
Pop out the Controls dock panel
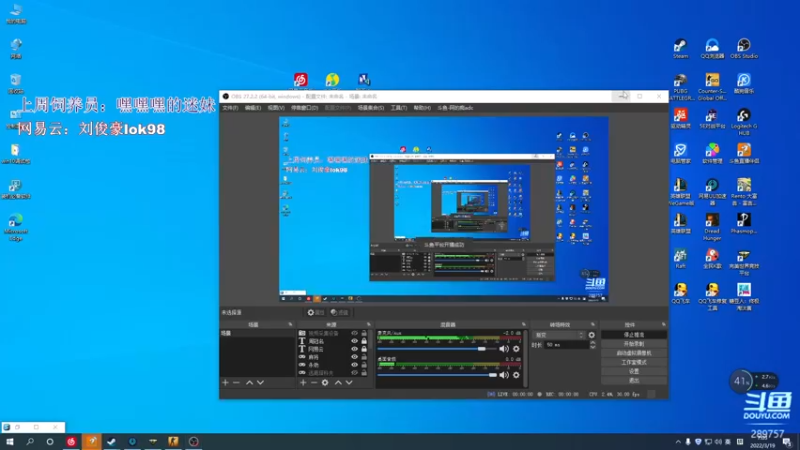[x=663, y=324]
